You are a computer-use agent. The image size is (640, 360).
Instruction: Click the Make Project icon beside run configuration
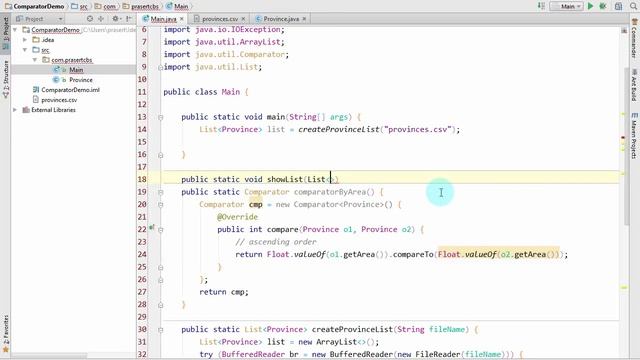[541, 6]
